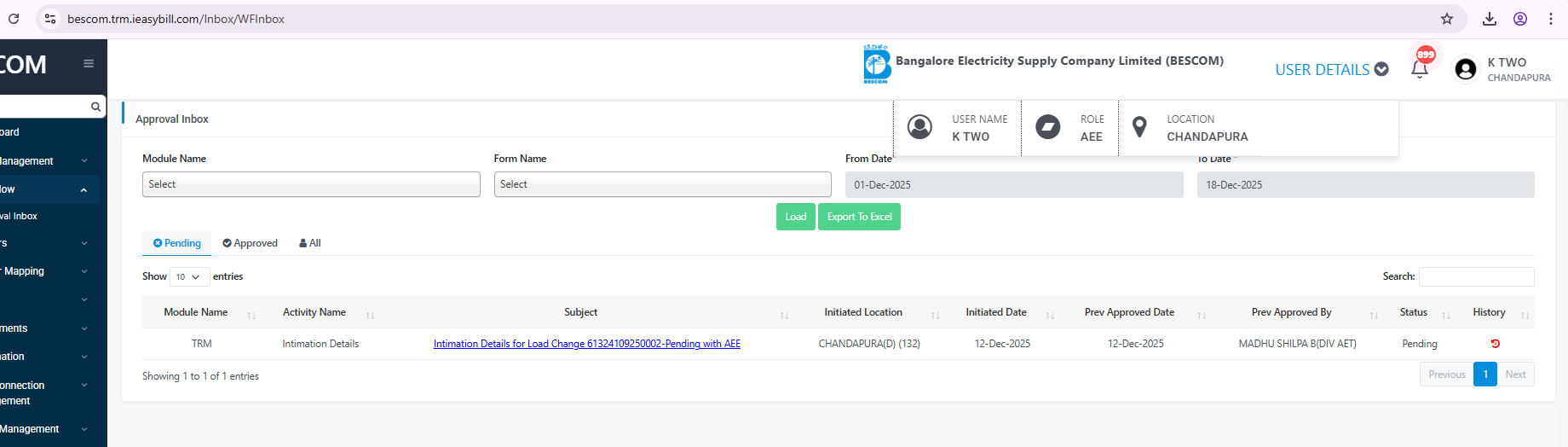The height and width of the screenshot is (447, 1568).
Task: Click the role badge icon
Action: 1047,127
